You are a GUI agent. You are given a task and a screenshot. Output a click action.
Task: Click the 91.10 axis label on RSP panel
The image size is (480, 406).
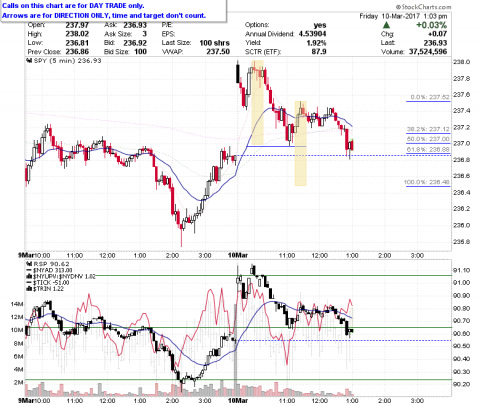point(461,270)
